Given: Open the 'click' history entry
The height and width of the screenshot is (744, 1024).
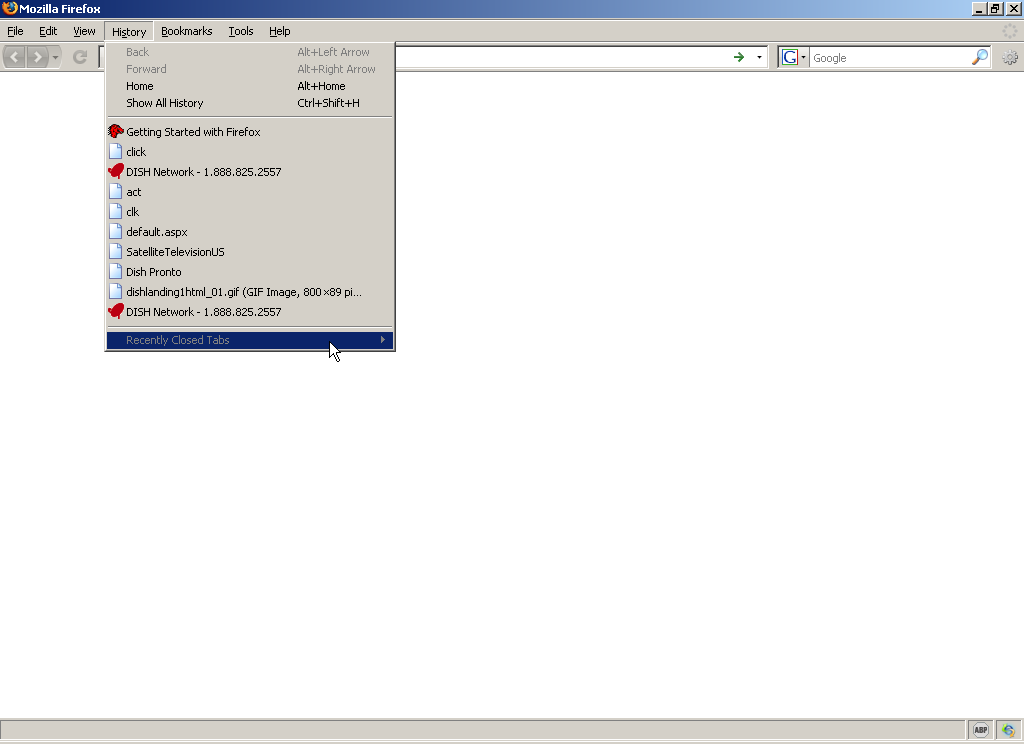Looking at the screenshot, I should pos(249,152).
